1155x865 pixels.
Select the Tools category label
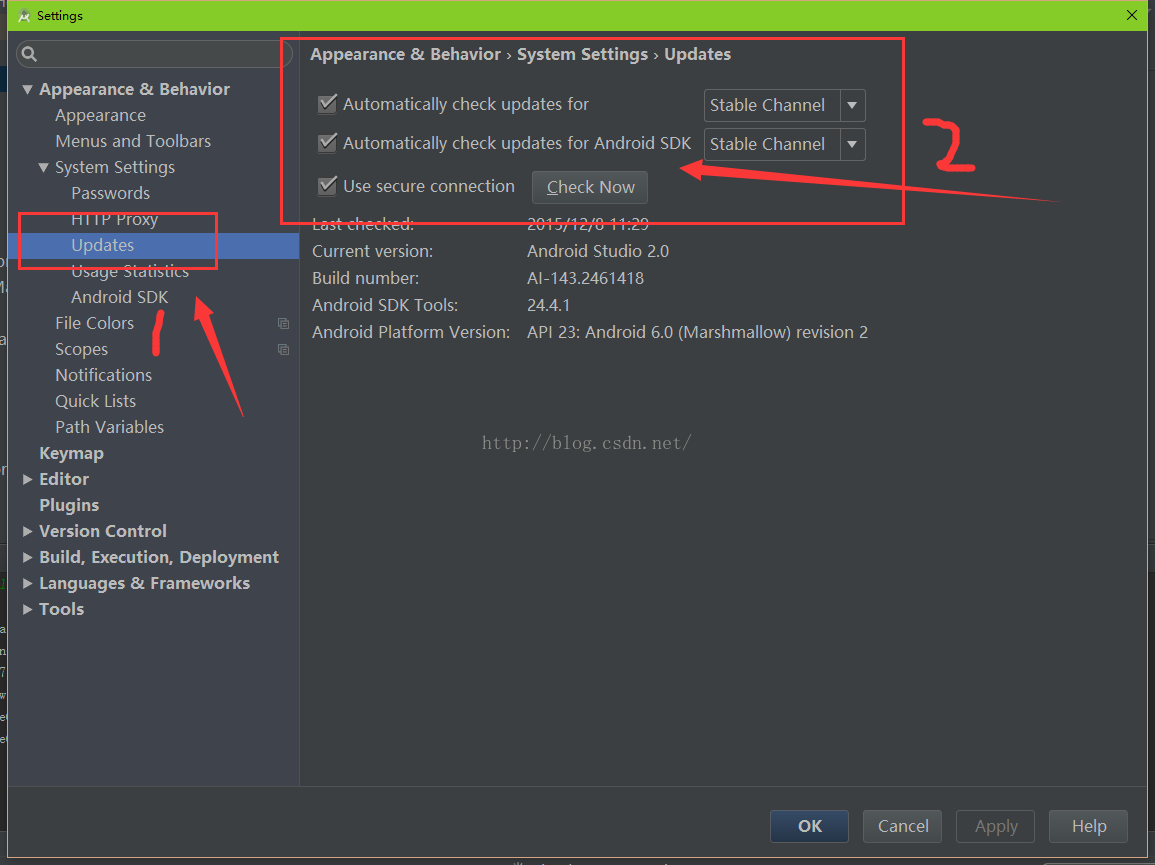pyautogui.click(x=61, y=609)
